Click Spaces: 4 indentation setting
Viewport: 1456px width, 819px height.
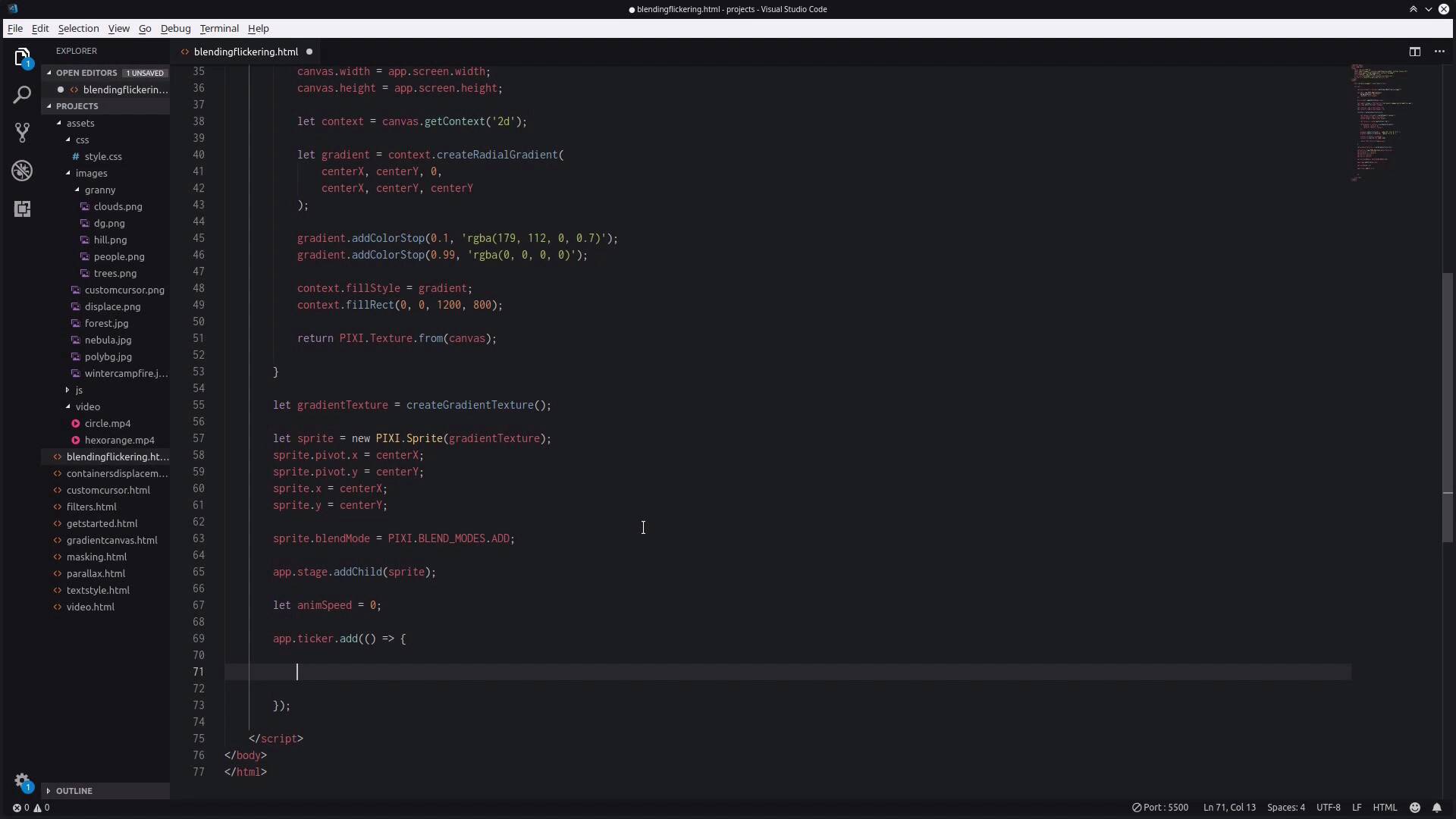(1285, 808)
